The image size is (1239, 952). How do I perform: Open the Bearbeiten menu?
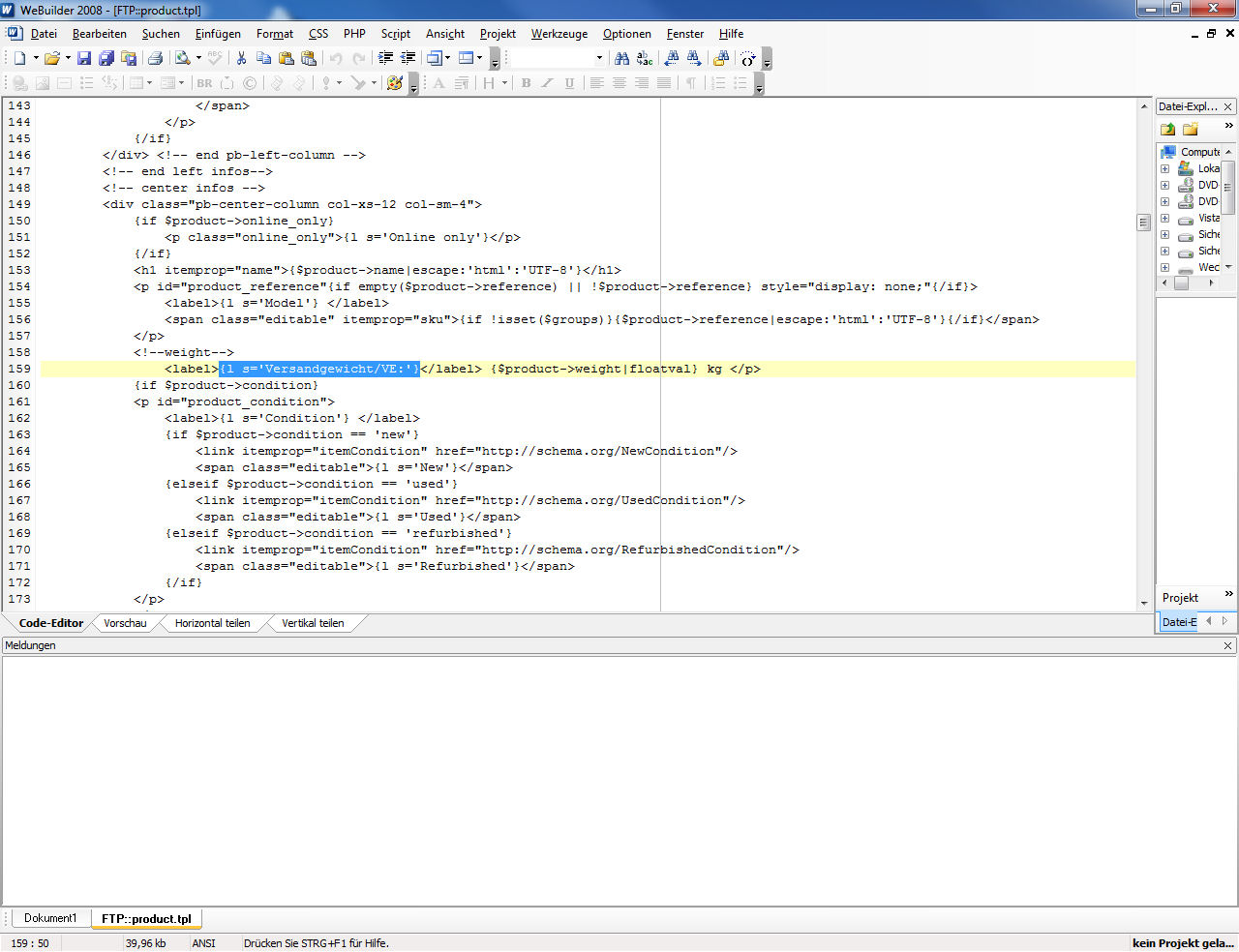click(100, 34)
